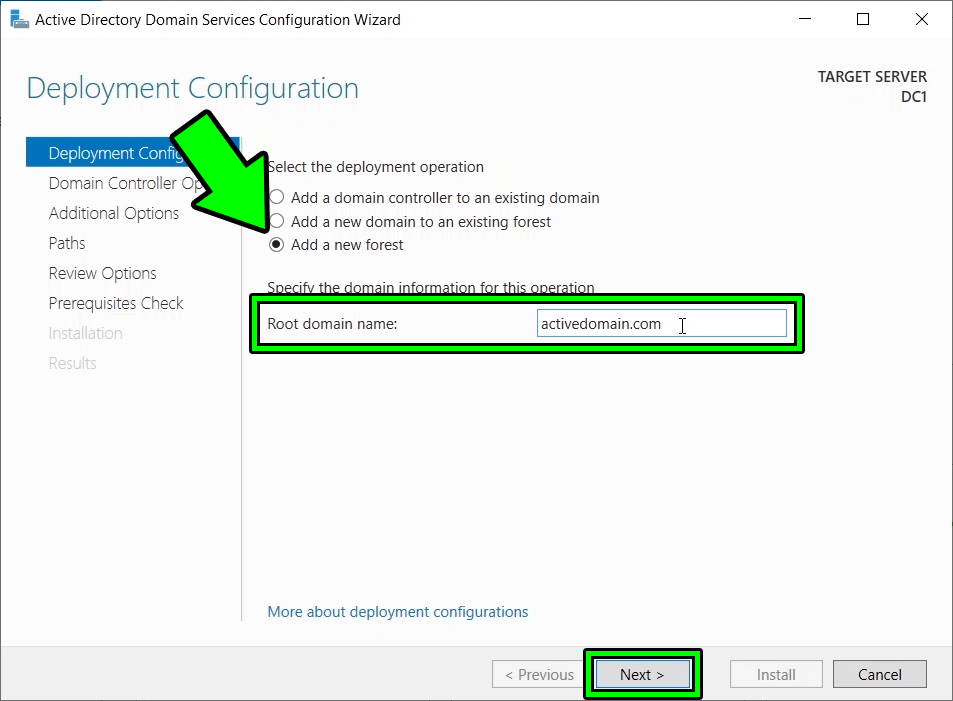
Task: Click the Deployment Configuration page heading
Action: (191, 89)
